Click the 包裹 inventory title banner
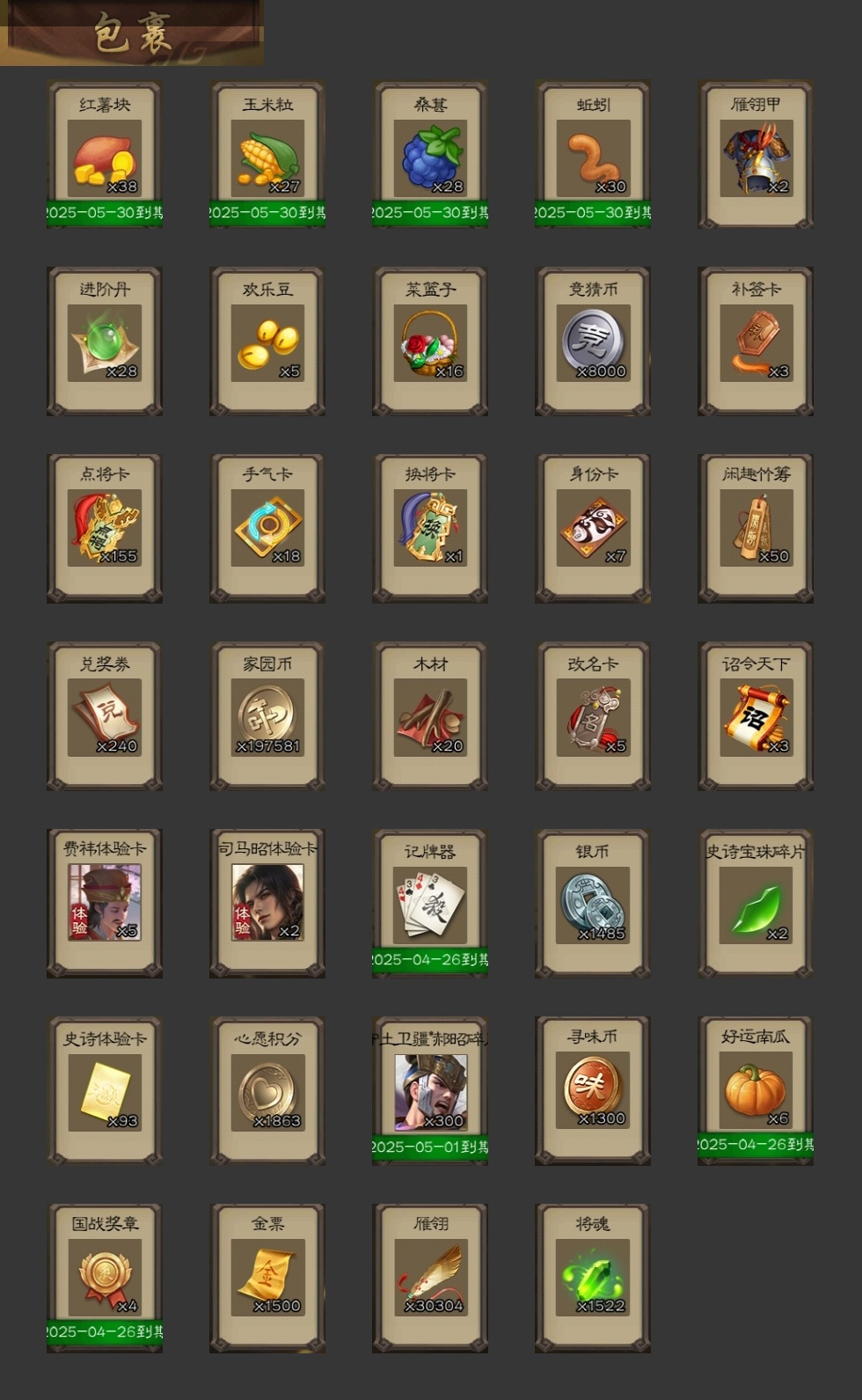862x1400 pixels. click(x=132, y=33)
